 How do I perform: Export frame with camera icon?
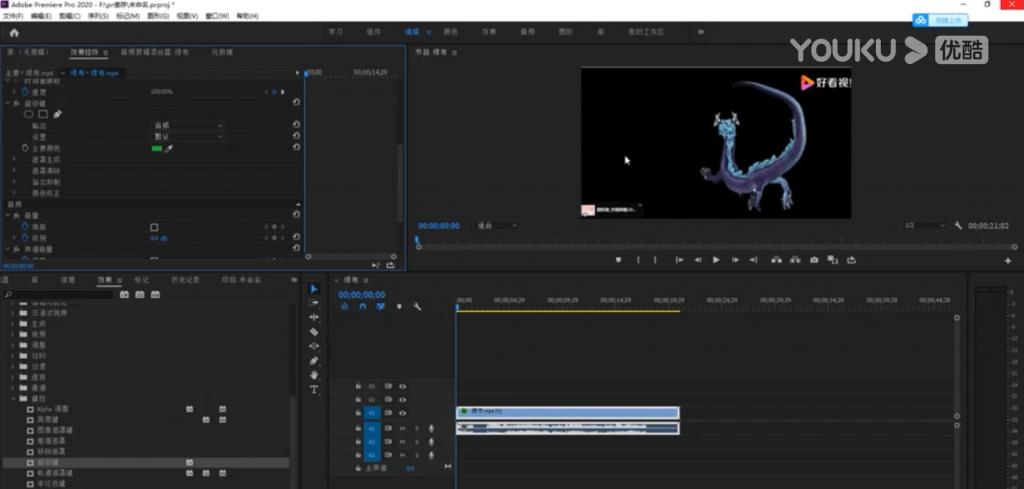click(814, 260)
